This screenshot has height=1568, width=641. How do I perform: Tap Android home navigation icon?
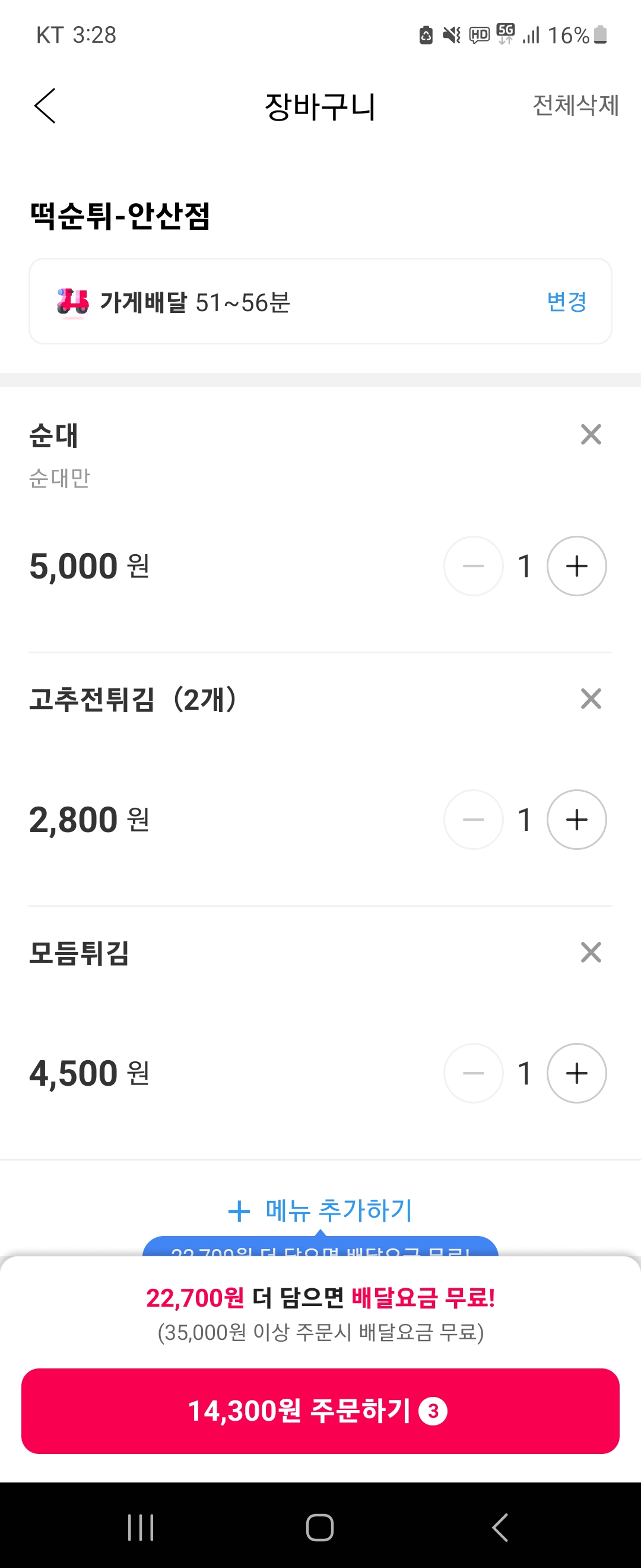(320, 1527)
